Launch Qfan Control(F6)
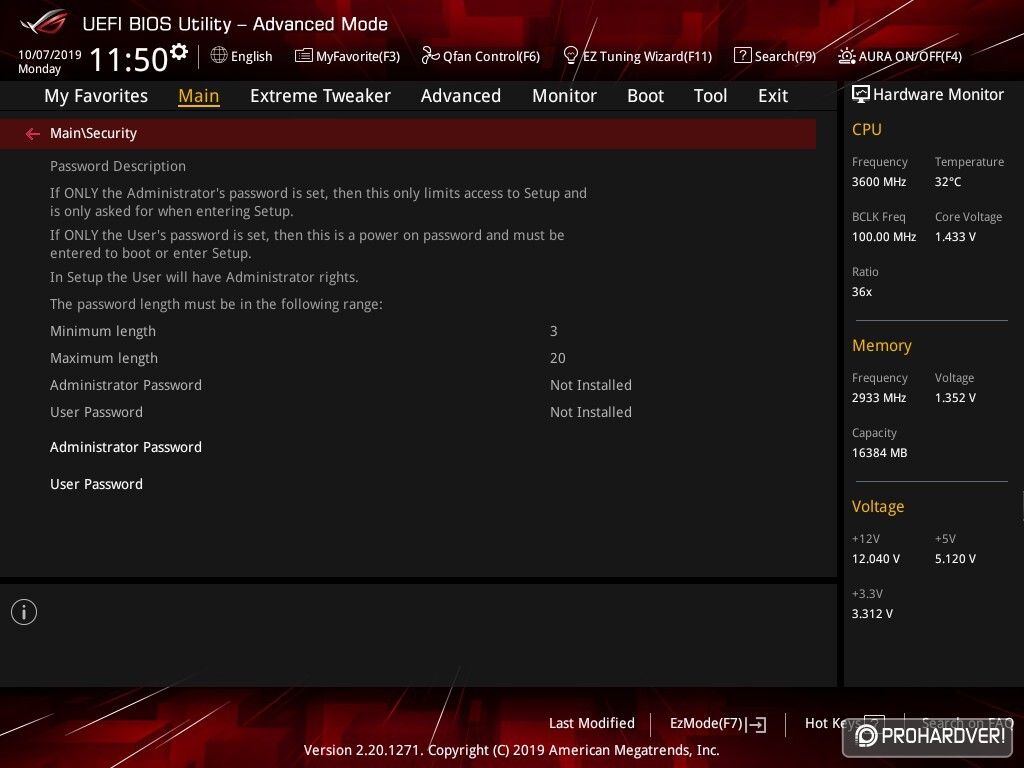 [x=491, y=56]
